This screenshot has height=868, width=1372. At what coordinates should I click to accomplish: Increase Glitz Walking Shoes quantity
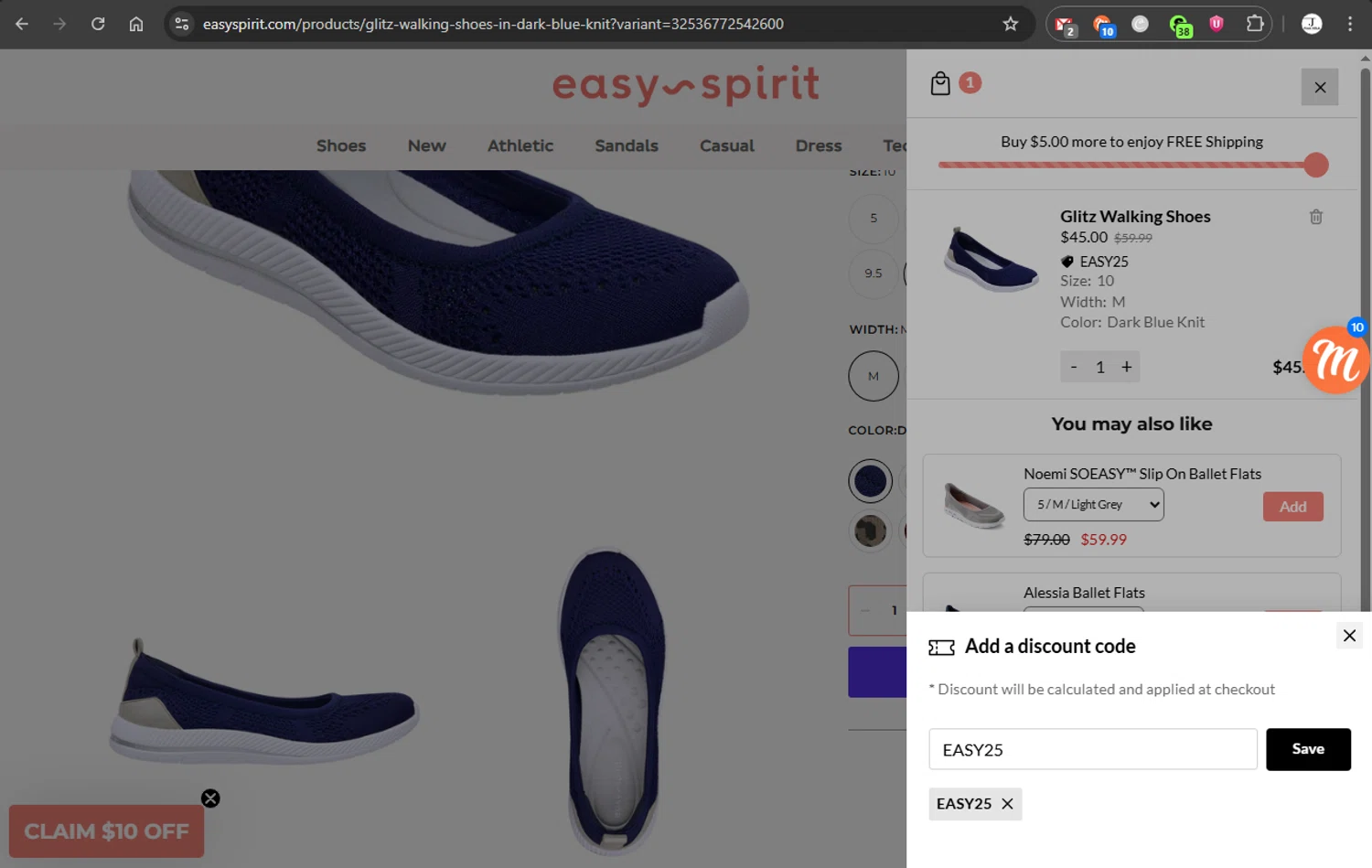click(1127, 367)
